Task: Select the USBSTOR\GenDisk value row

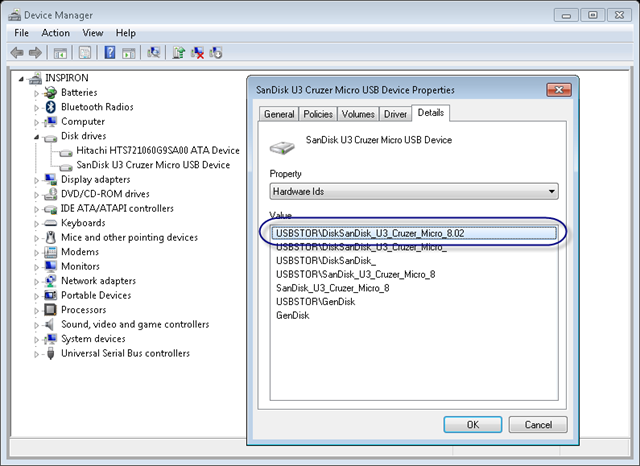Action: point(414,302)
